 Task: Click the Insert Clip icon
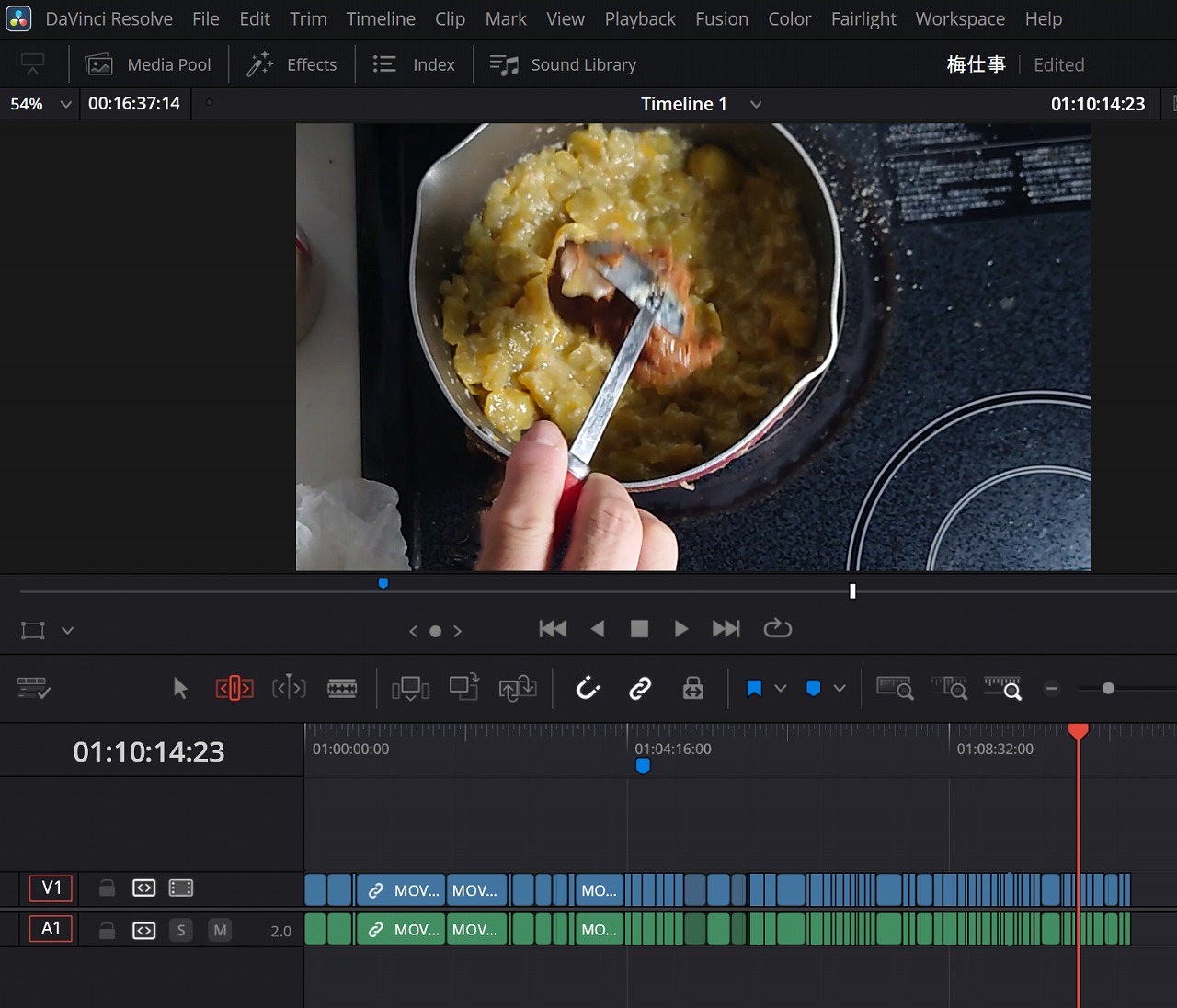[410, 688]
